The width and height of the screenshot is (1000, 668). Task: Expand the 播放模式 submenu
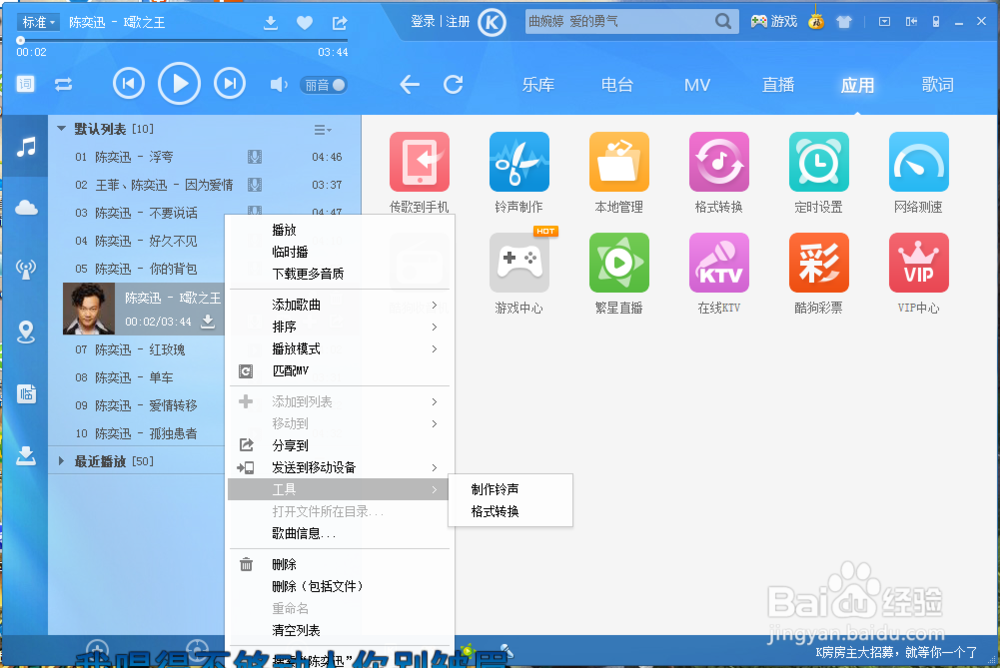tap(339, 349)
